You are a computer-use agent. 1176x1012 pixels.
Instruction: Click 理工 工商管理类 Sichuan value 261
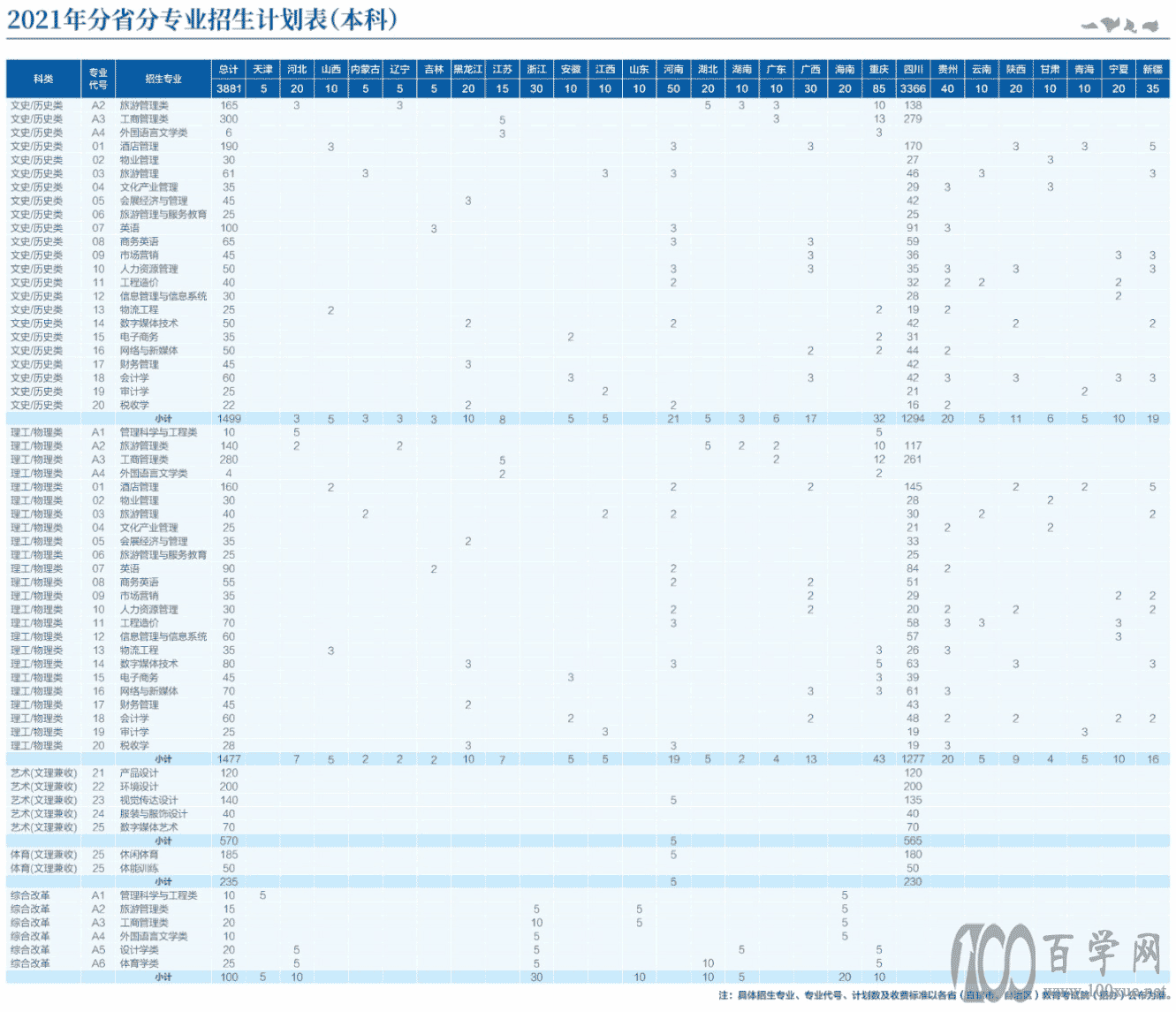pos(913,460)
